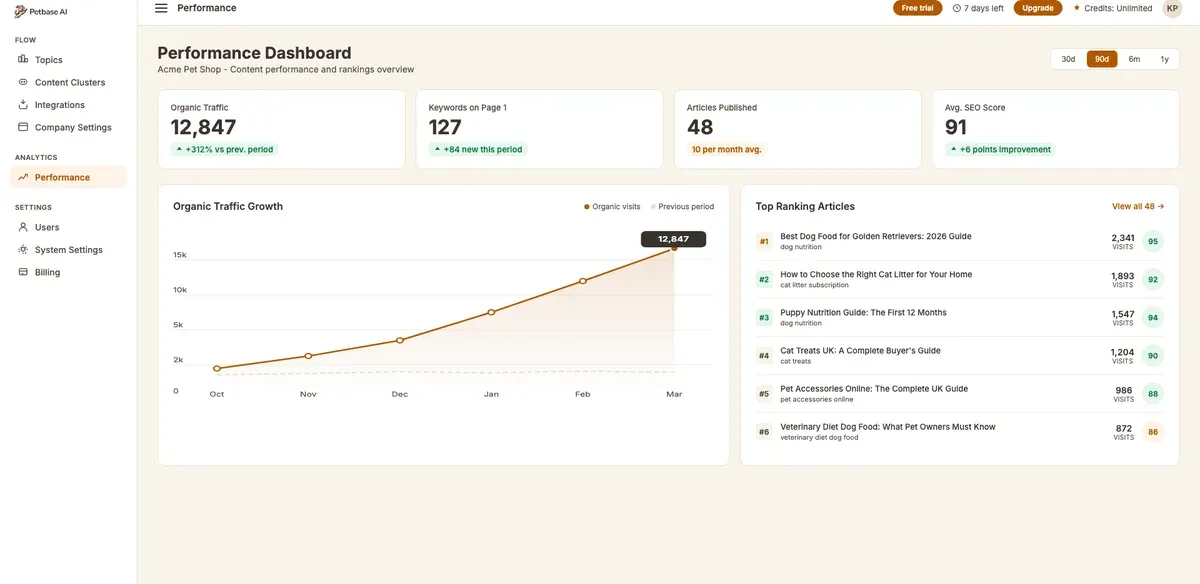Viewport: 1200px width, 584px height.
Task: Open the Users settings page
Action: [x=47, y=227]
